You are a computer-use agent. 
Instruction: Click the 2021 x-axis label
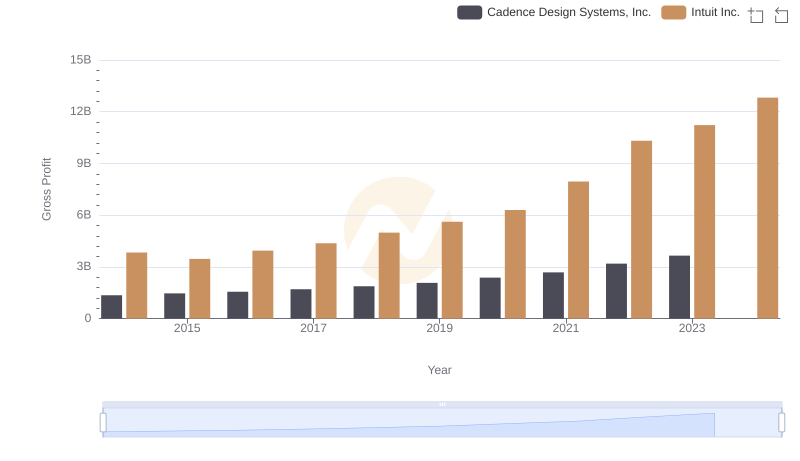coord(566,328)
